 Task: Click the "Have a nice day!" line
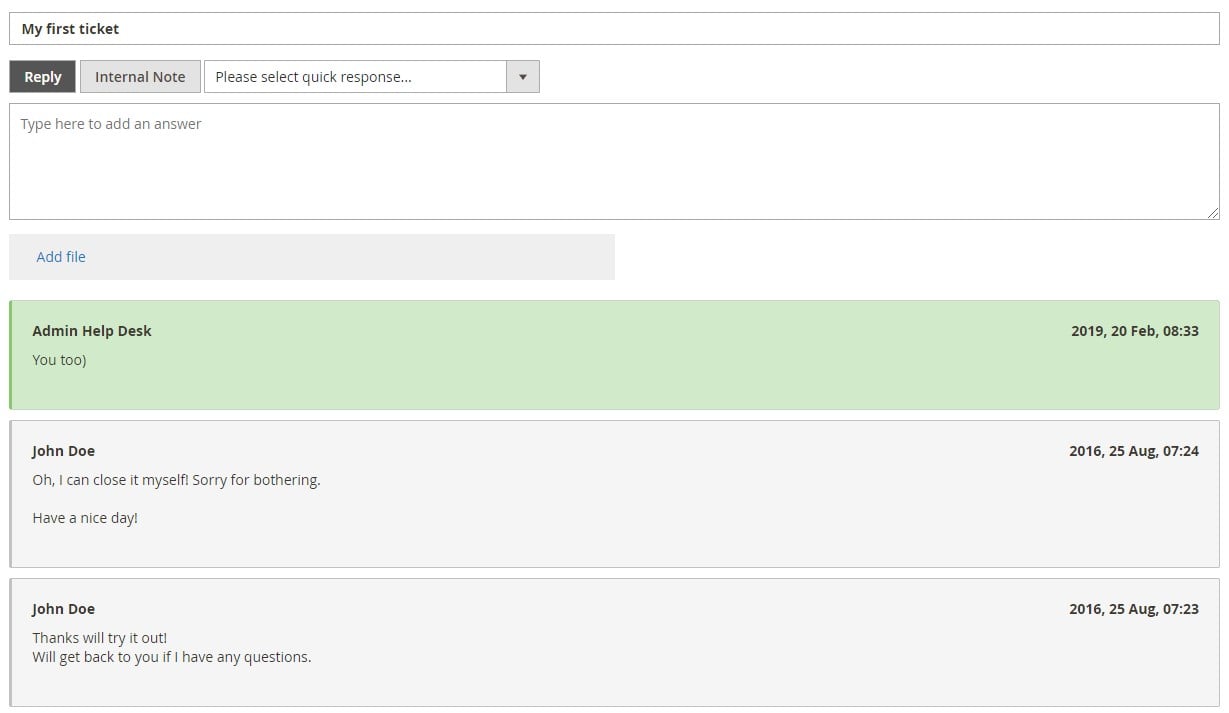85,518
